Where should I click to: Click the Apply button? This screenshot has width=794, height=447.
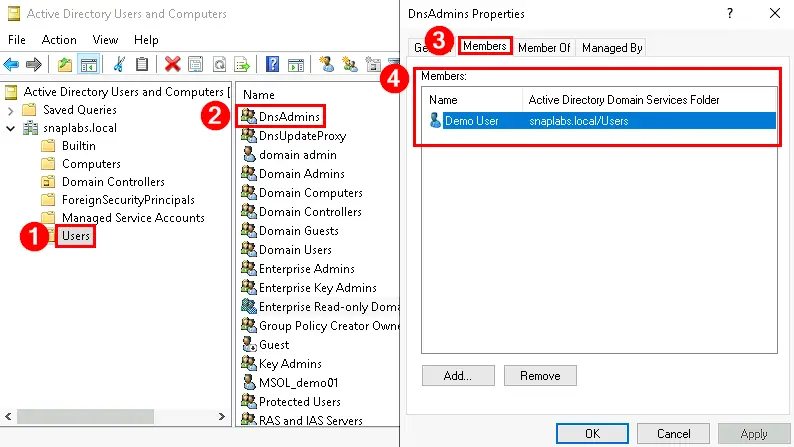click(x=753, y=433)
